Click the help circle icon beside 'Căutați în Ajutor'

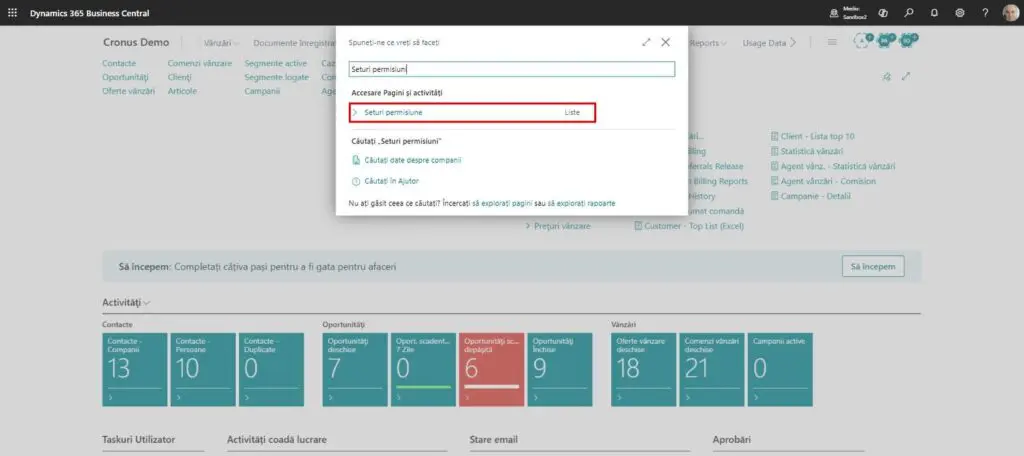356,181
